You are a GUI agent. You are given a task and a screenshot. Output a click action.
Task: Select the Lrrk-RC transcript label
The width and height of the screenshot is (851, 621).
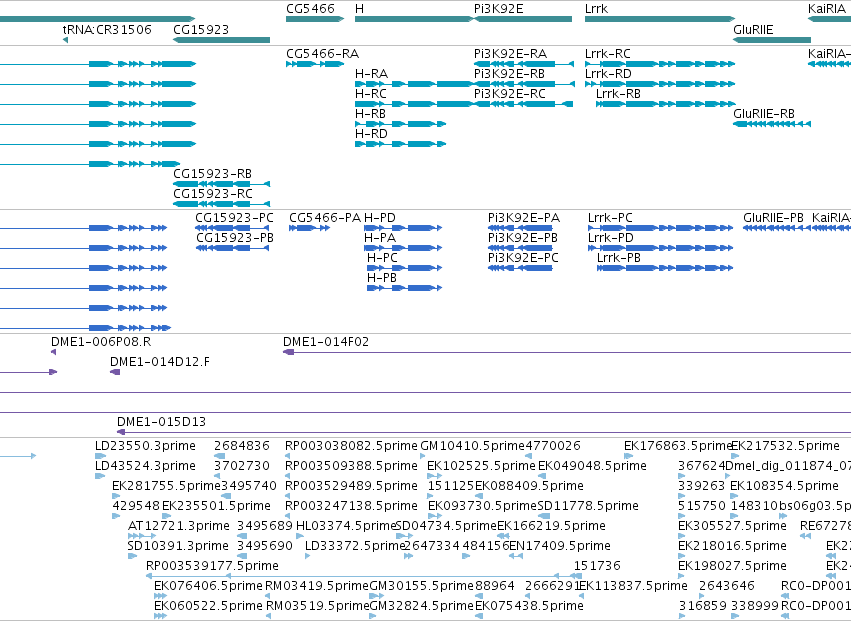[x=608, y=54]
